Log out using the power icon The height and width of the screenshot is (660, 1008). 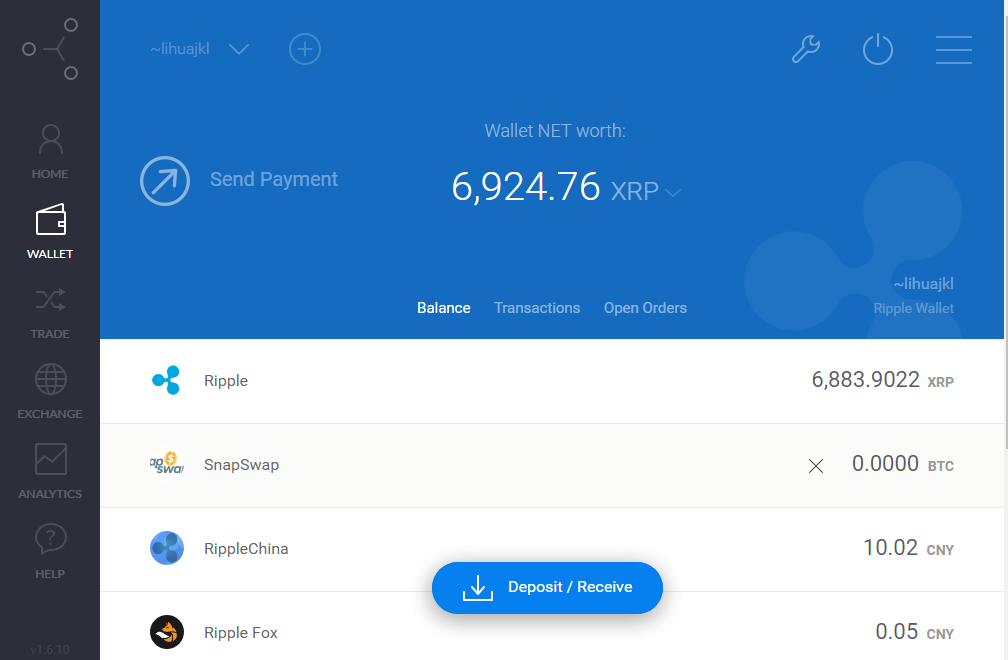(x=878, y=49)
